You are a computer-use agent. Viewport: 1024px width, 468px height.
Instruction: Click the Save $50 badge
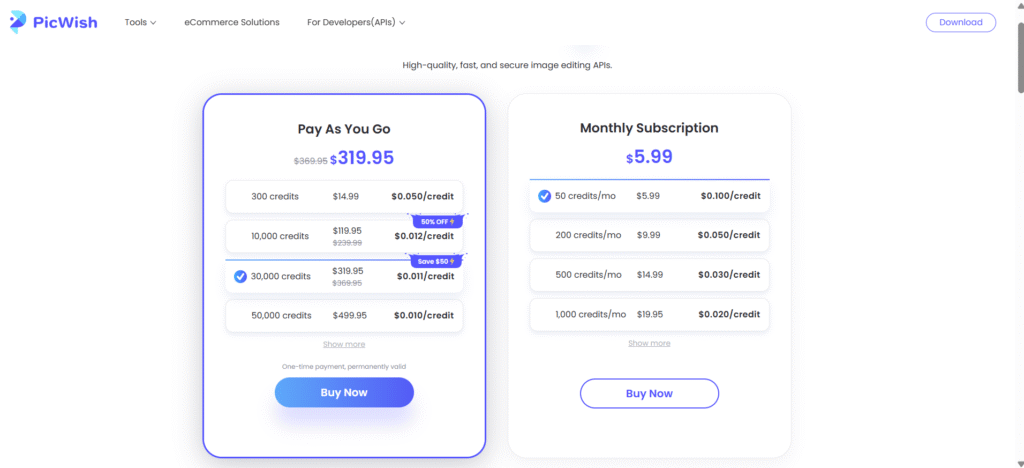[x=435, y=261]
